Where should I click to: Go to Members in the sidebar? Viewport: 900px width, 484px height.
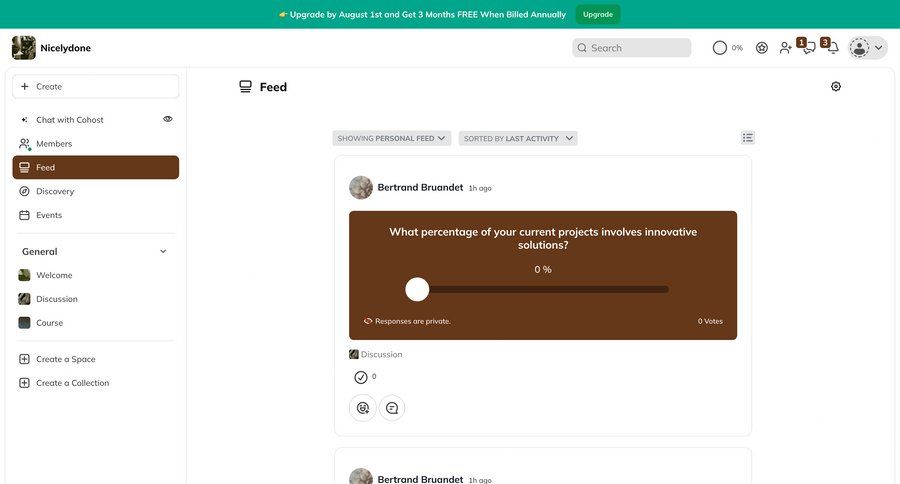coord(54,143)
